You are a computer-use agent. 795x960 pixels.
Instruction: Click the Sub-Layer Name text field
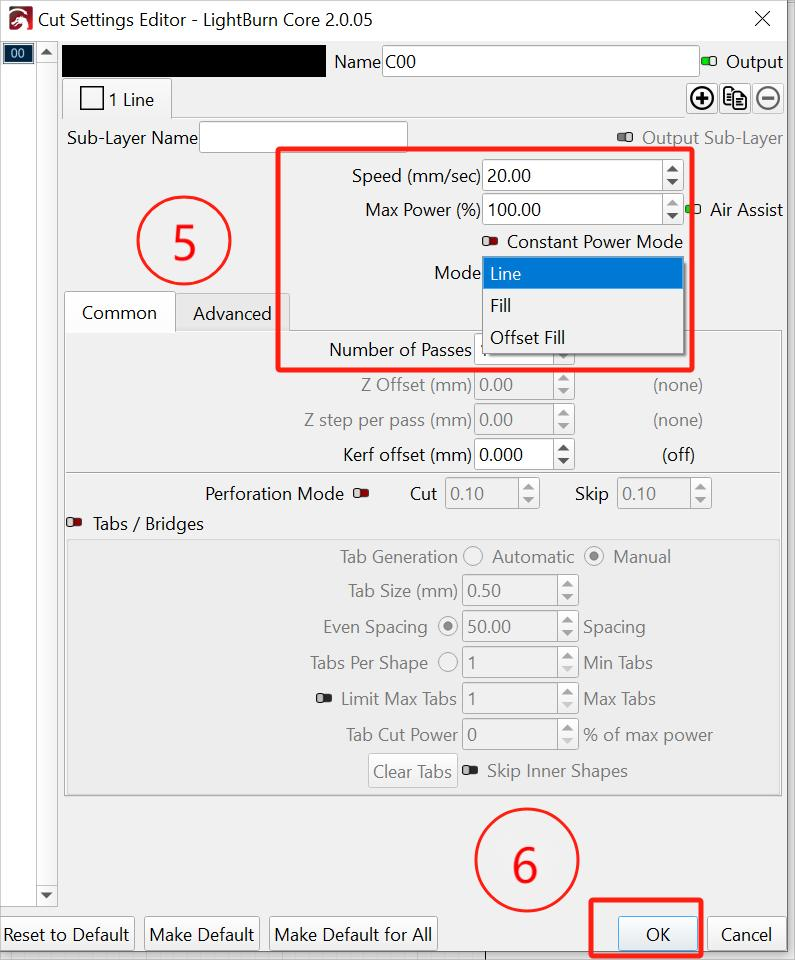303,137
